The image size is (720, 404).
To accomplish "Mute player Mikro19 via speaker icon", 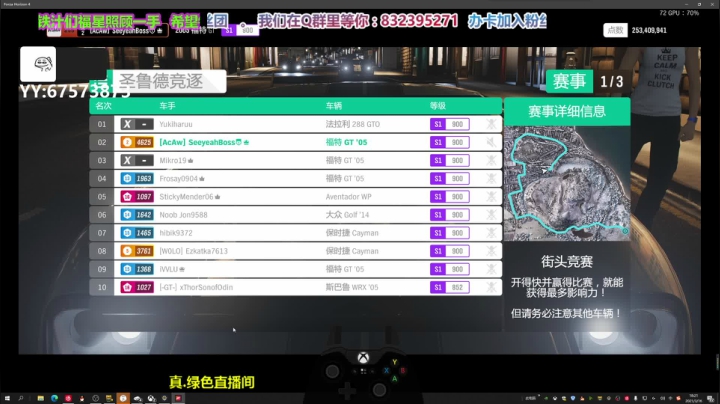I will pyautogui.click(x=491, y=160).
